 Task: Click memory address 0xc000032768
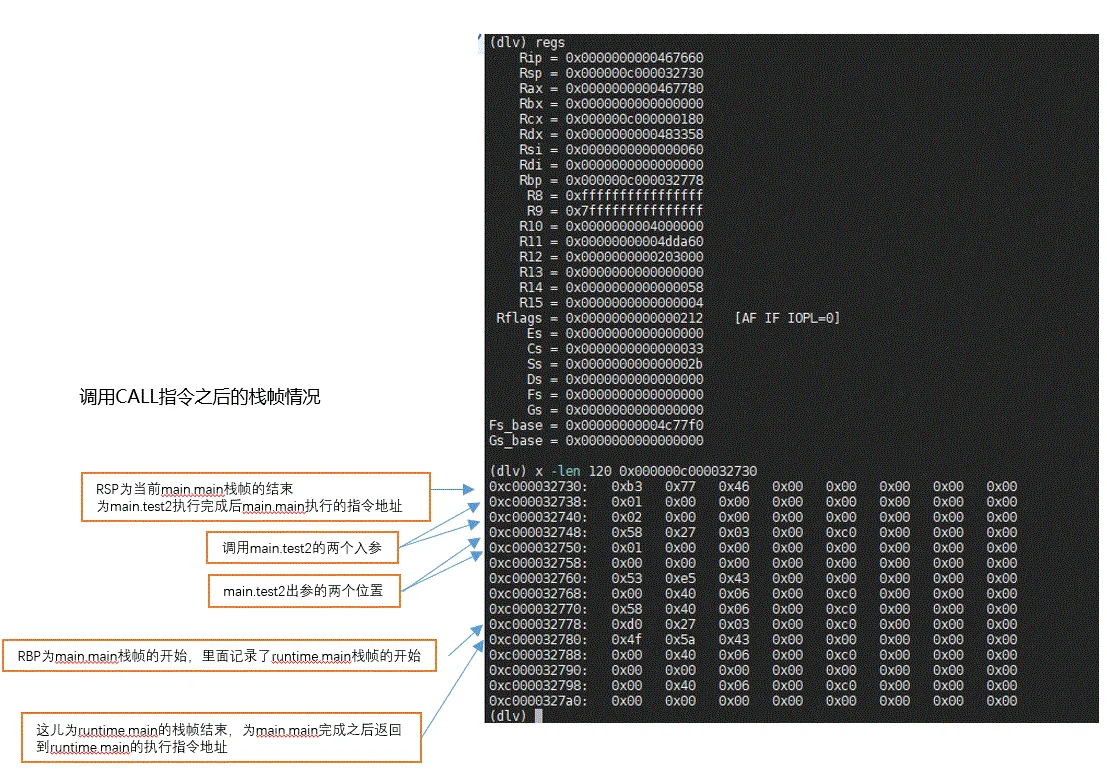click(x=537, y=594)
